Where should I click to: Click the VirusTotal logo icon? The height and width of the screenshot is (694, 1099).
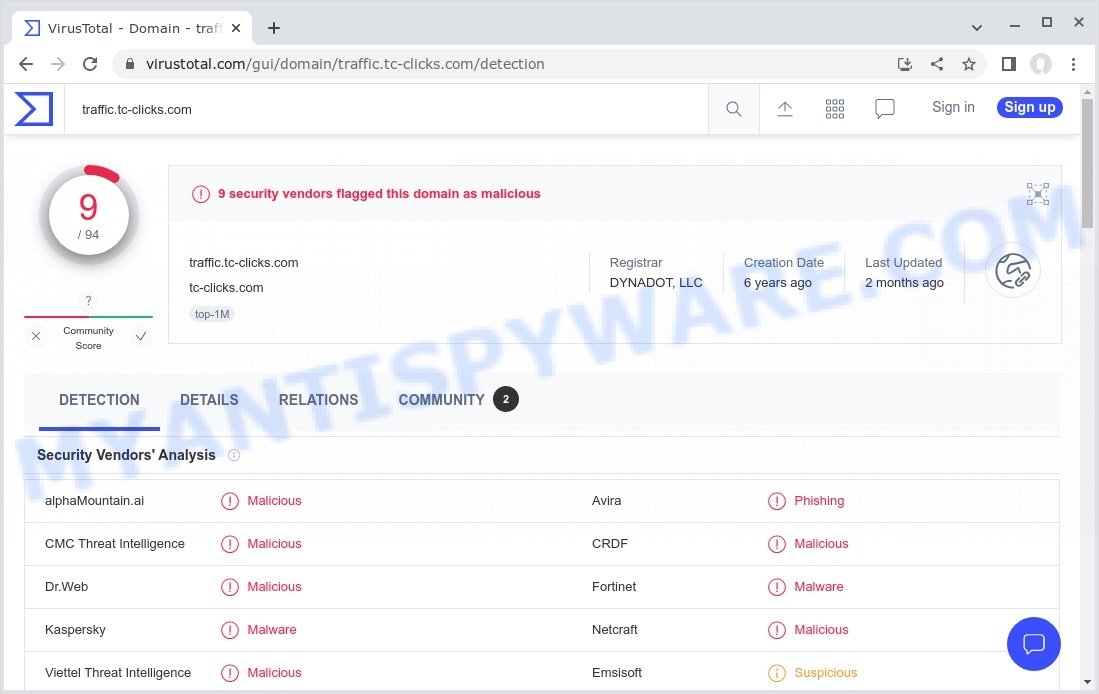34,109
